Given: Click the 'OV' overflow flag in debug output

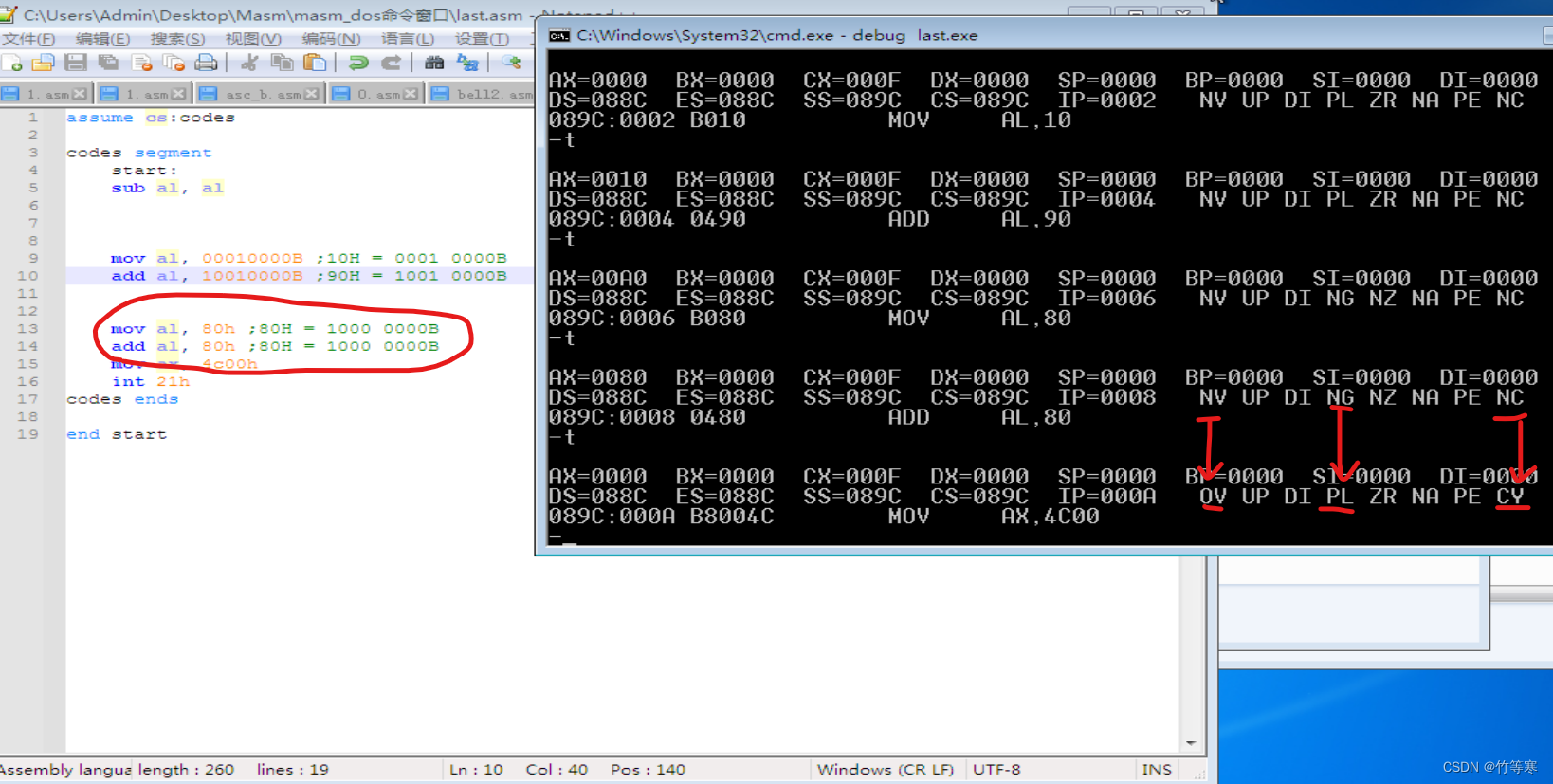Looking at the screenshot, I should [1213, 497].
